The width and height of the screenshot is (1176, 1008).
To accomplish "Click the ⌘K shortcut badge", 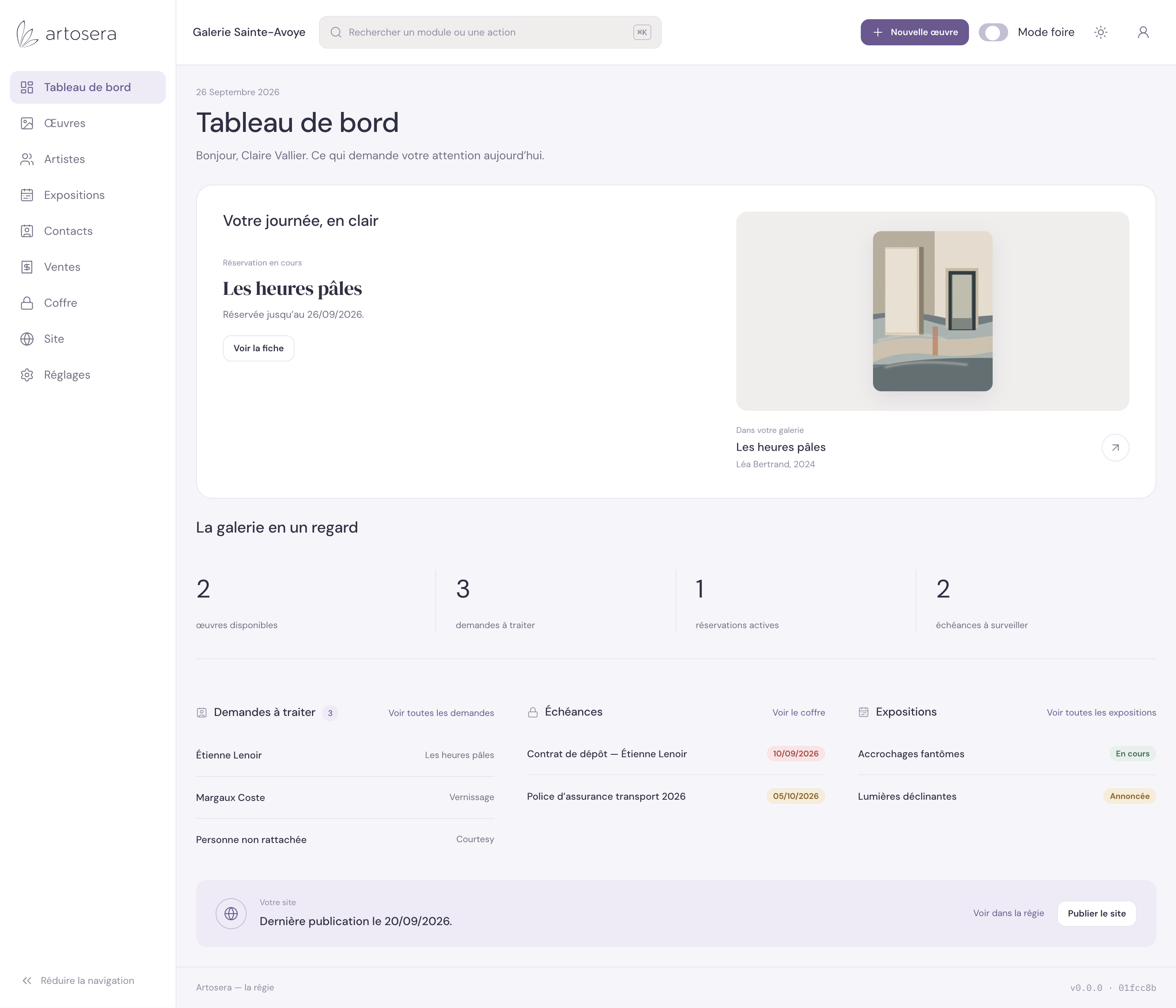I will point(642,32).
